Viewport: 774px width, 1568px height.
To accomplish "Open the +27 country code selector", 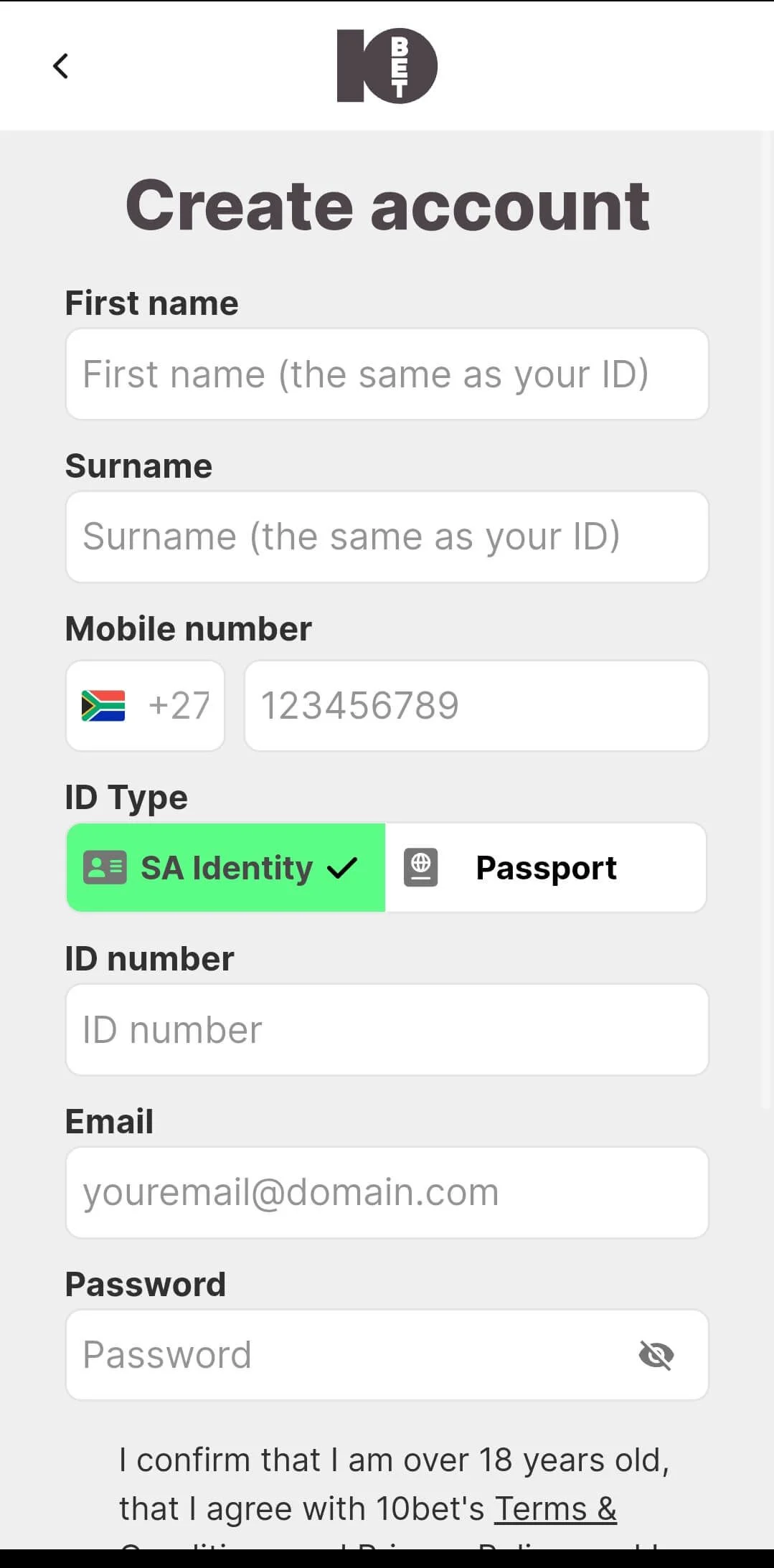I will point(146,706).
